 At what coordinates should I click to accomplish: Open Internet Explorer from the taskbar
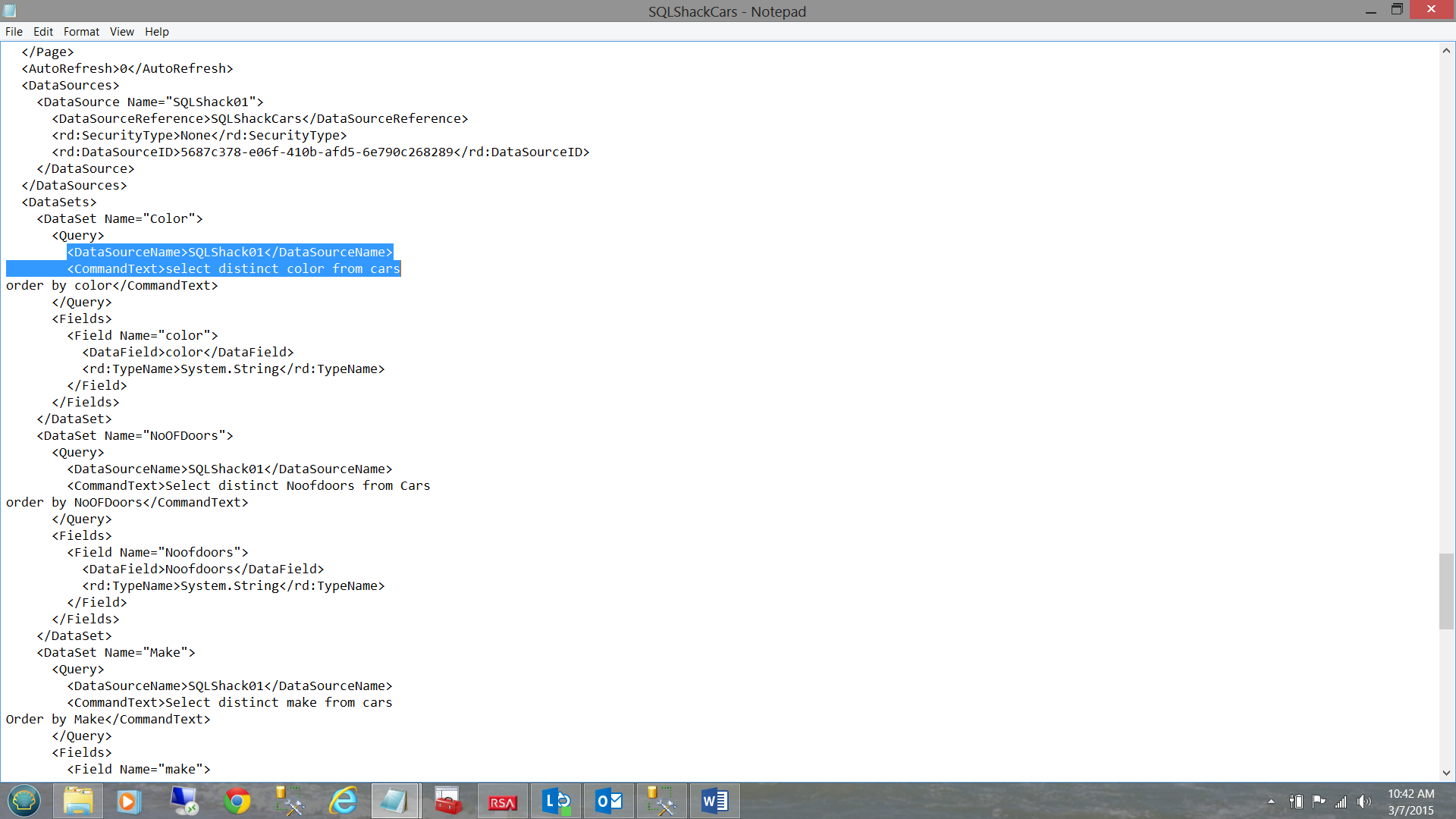[x=343, y=801]
